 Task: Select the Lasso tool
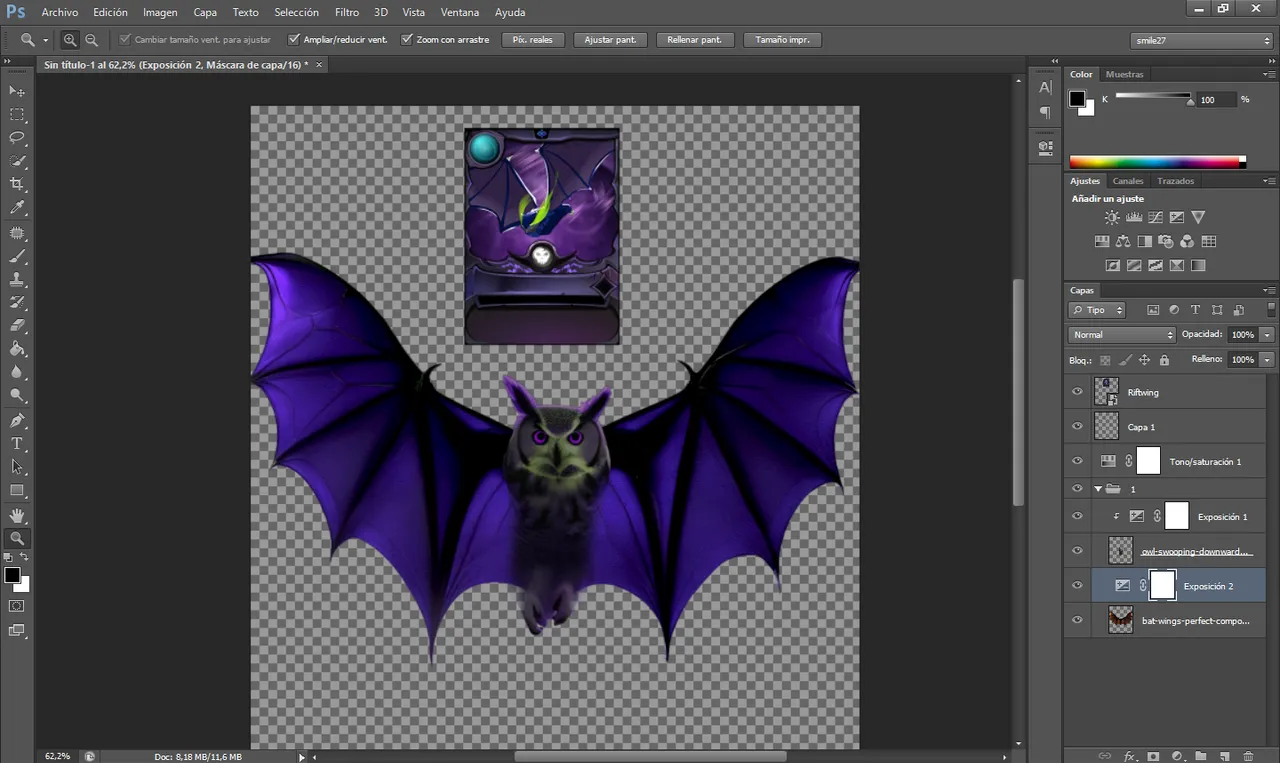[x=17, y=138]
